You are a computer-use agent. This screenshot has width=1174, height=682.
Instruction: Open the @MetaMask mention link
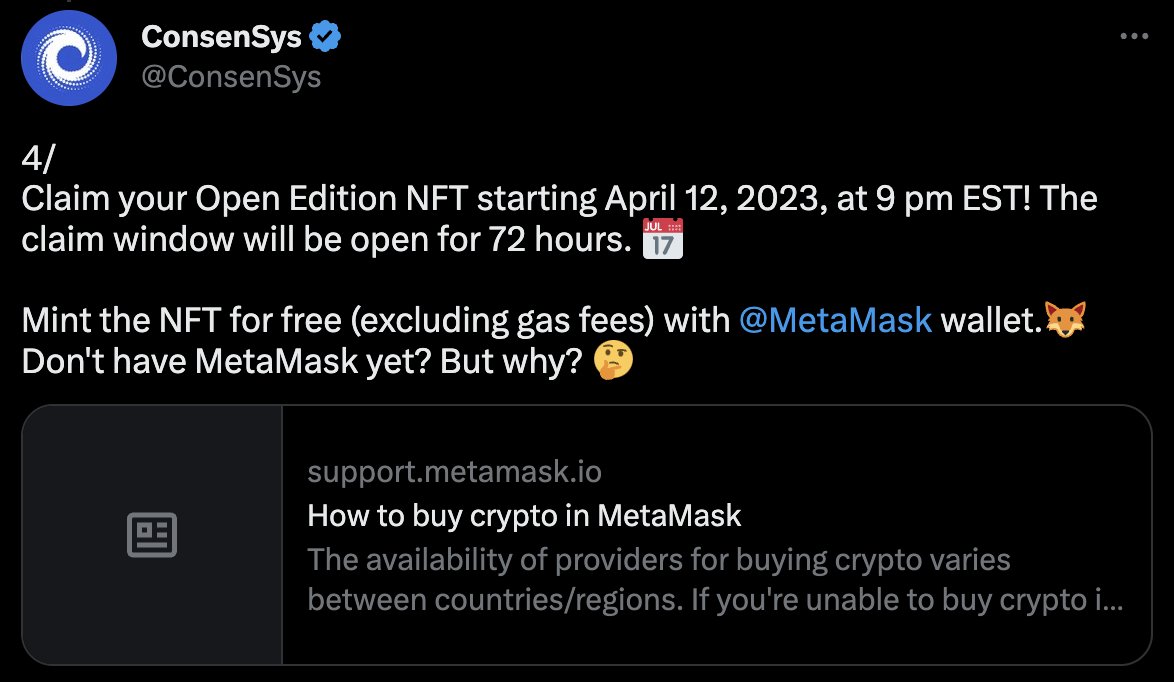835,320
